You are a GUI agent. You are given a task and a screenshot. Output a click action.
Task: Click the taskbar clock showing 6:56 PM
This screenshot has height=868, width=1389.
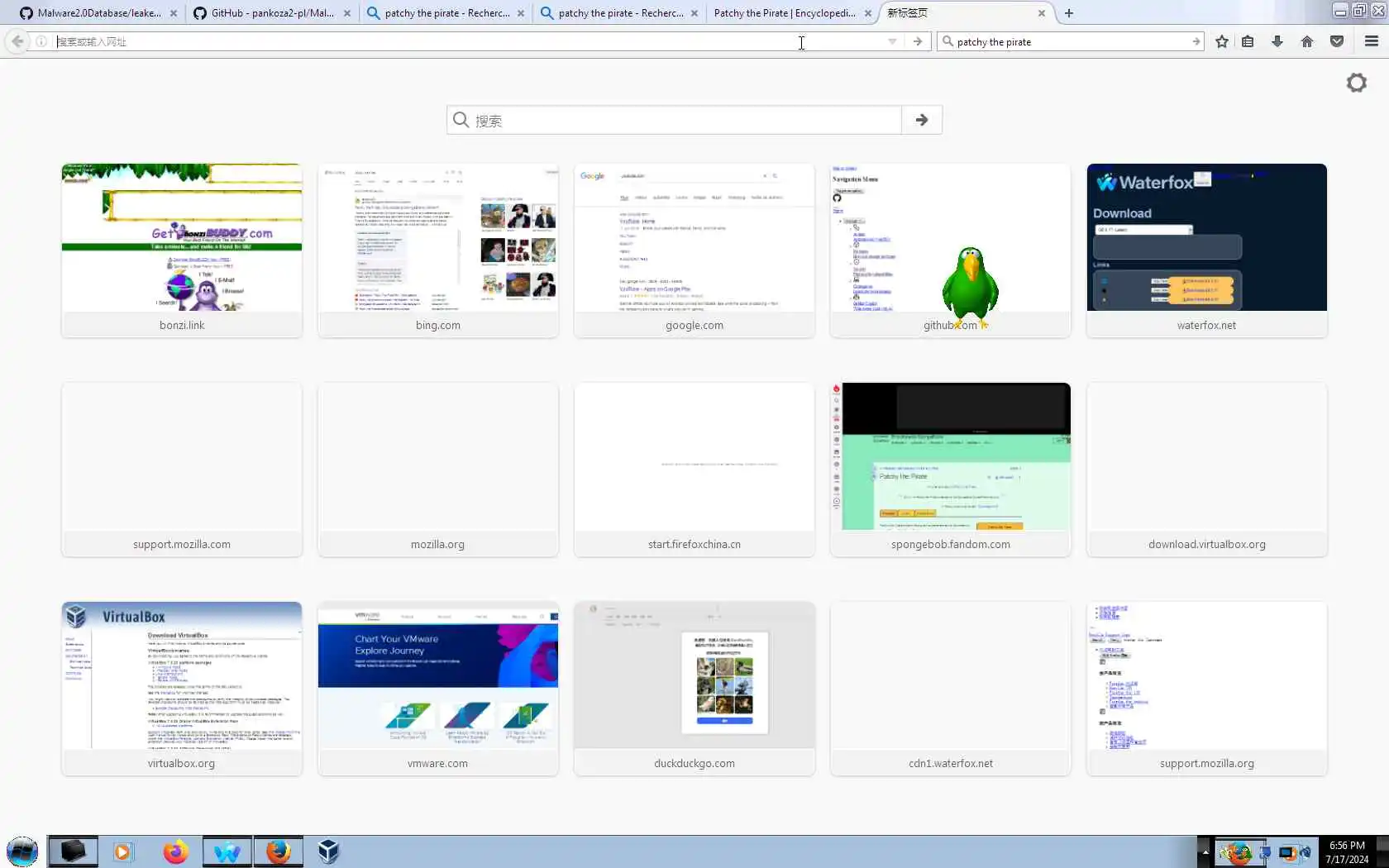(1347, 852)
